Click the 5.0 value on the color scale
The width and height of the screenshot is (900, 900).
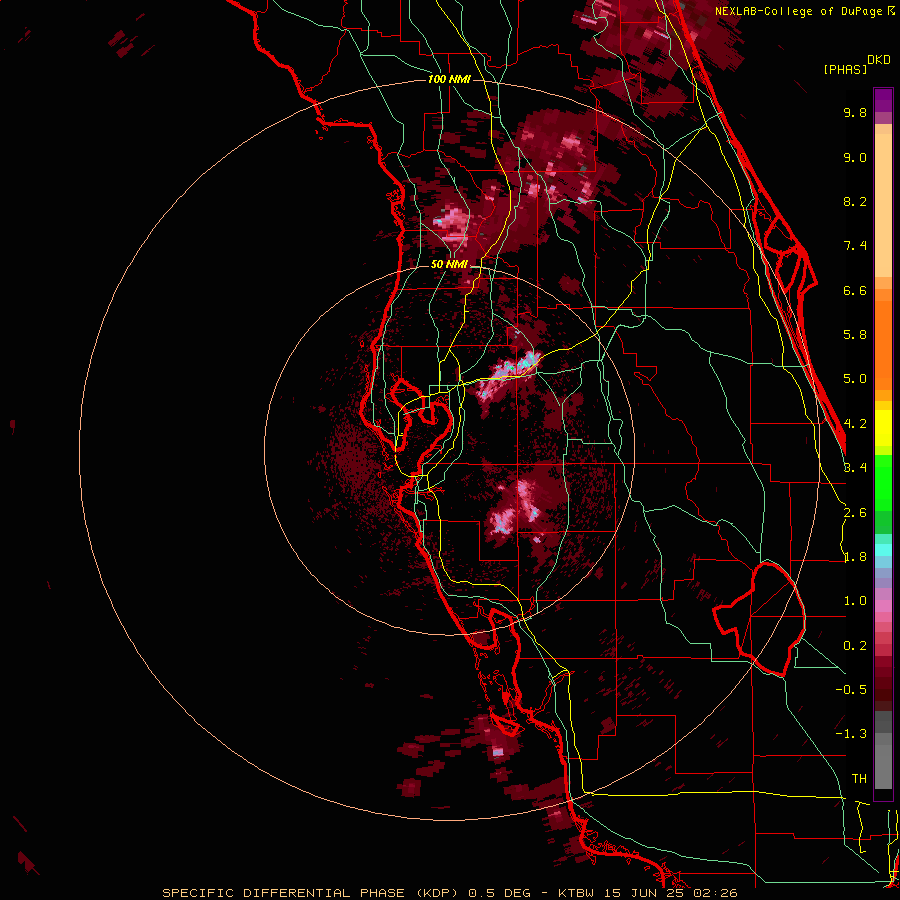tap(855, 379)
